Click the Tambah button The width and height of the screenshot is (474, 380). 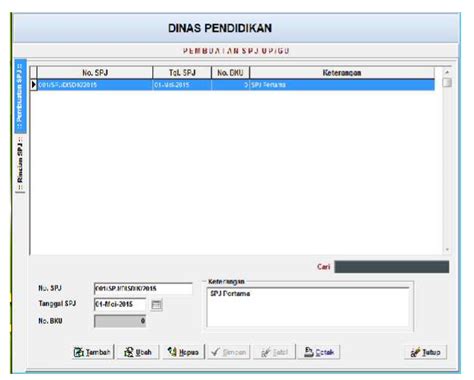93,352
